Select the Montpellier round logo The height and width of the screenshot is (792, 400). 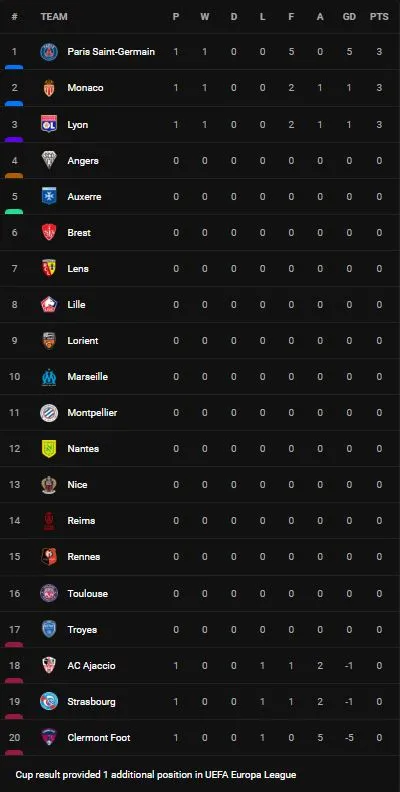click(x=49, y=413)
